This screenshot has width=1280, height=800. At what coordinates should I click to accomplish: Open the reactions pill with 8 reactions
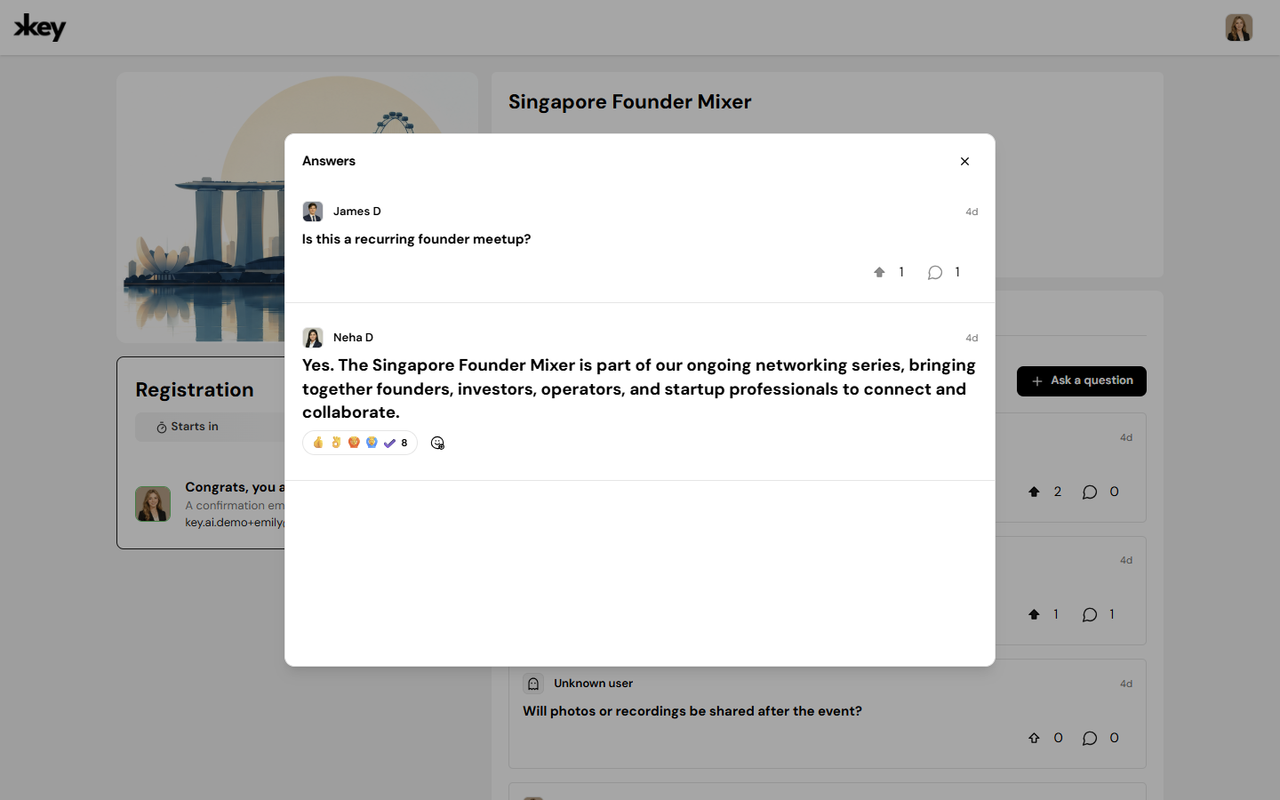(x=360, y=443)
